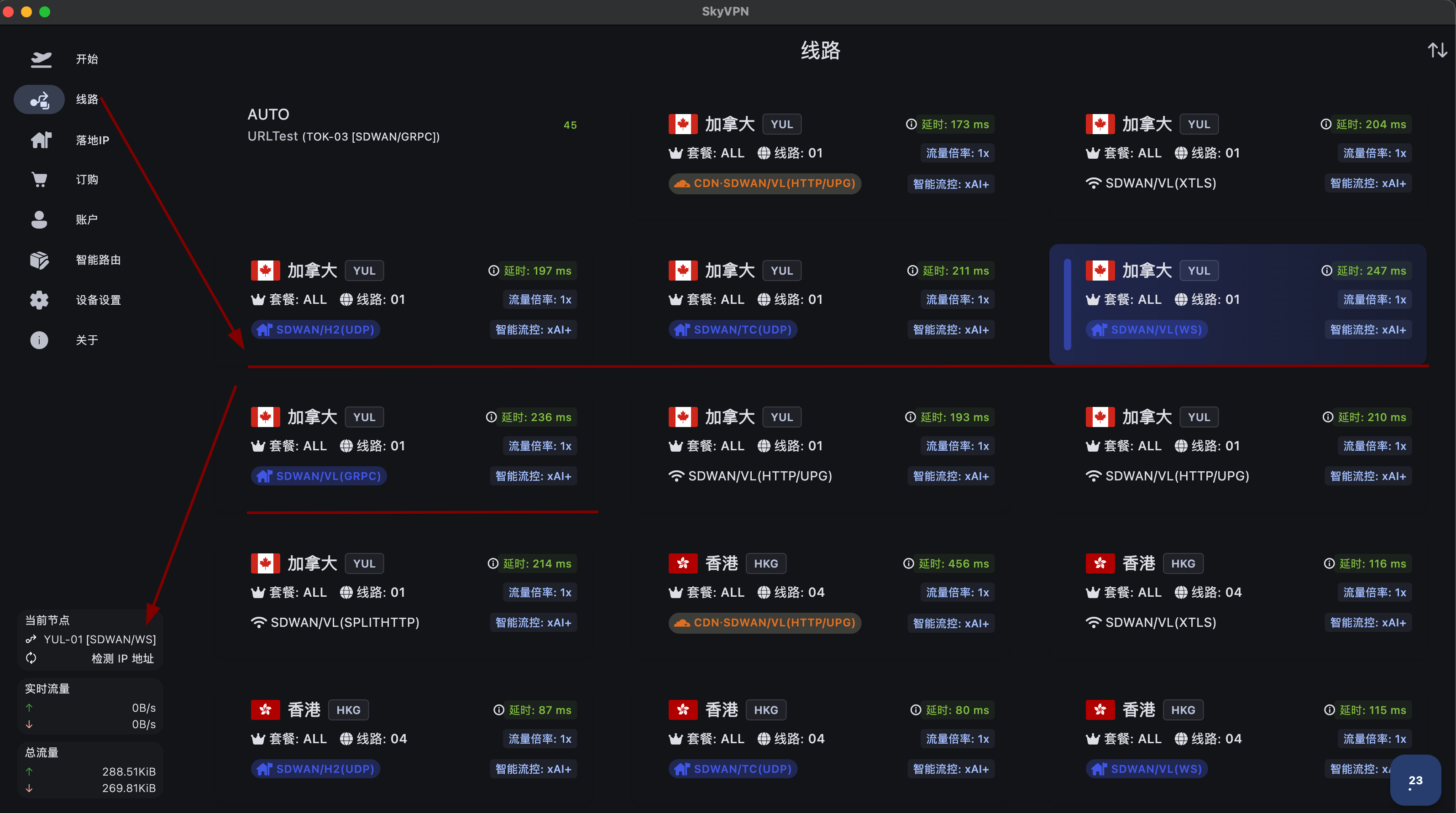
Task: Select the Hong Kong SDWAN/VL(XTLS) node
Action: pos(1247,592)
